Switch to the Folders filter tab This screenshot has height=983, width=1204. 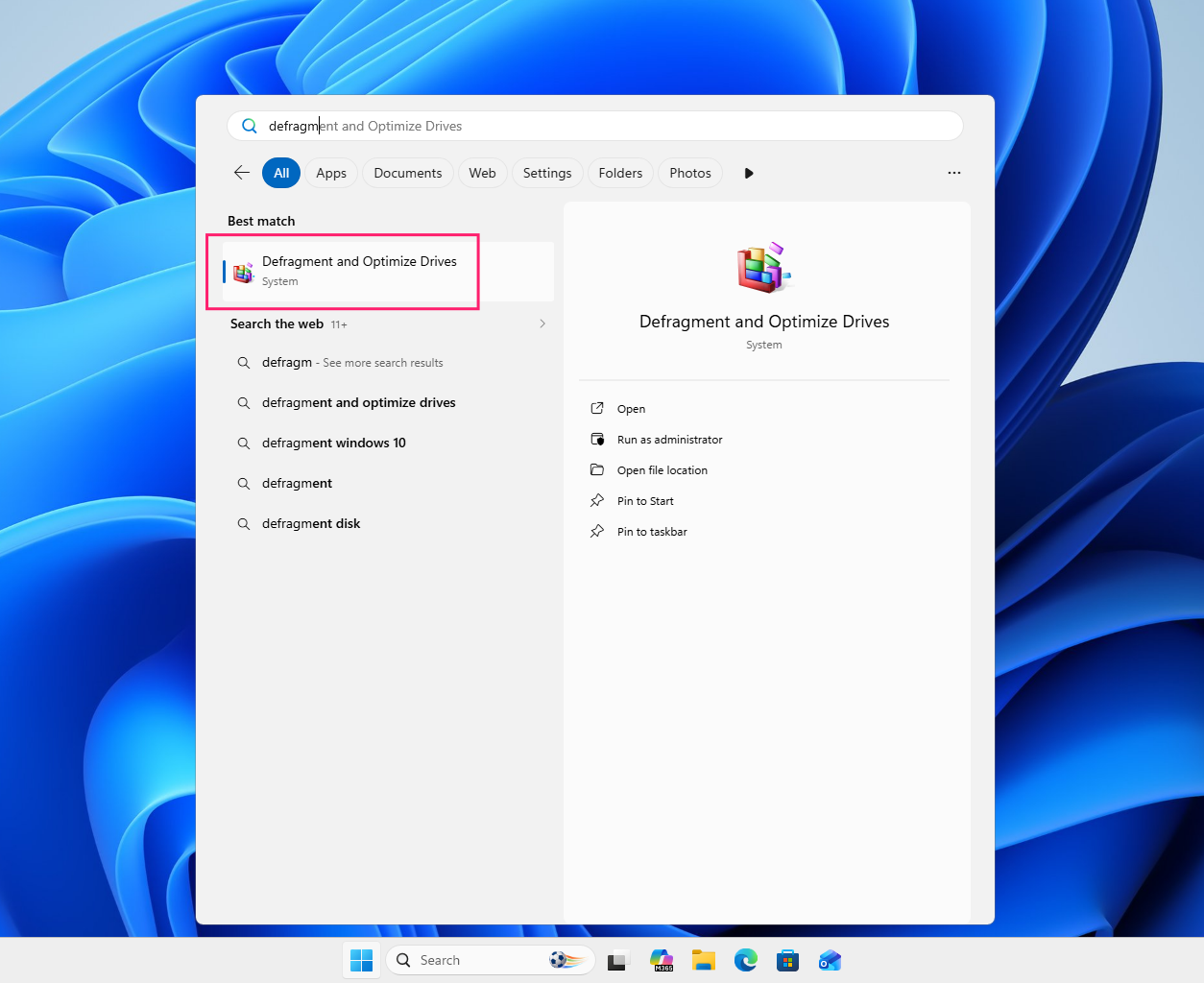click(620, 173)
